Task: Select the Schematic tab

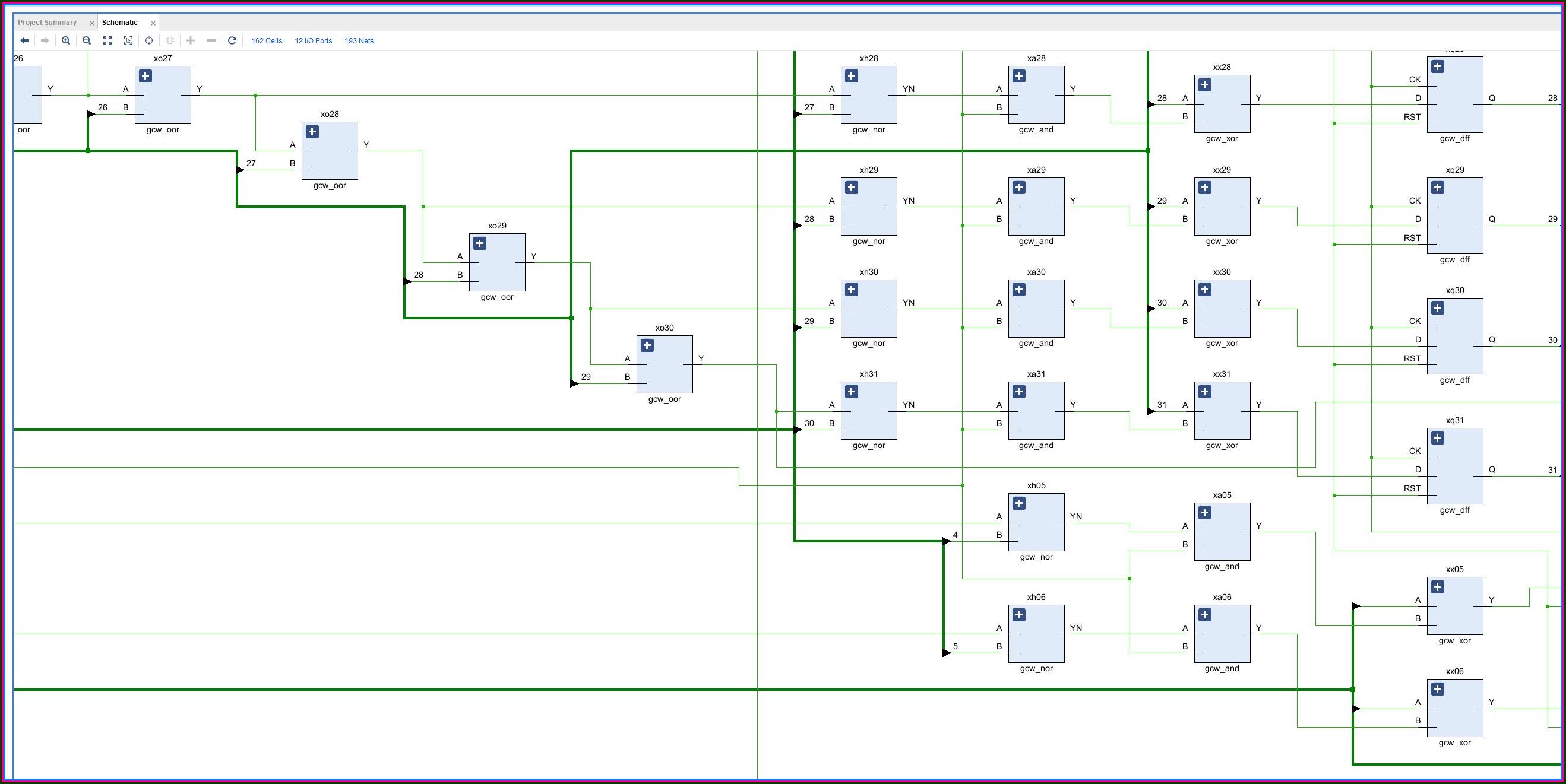Action: [120, 23]
